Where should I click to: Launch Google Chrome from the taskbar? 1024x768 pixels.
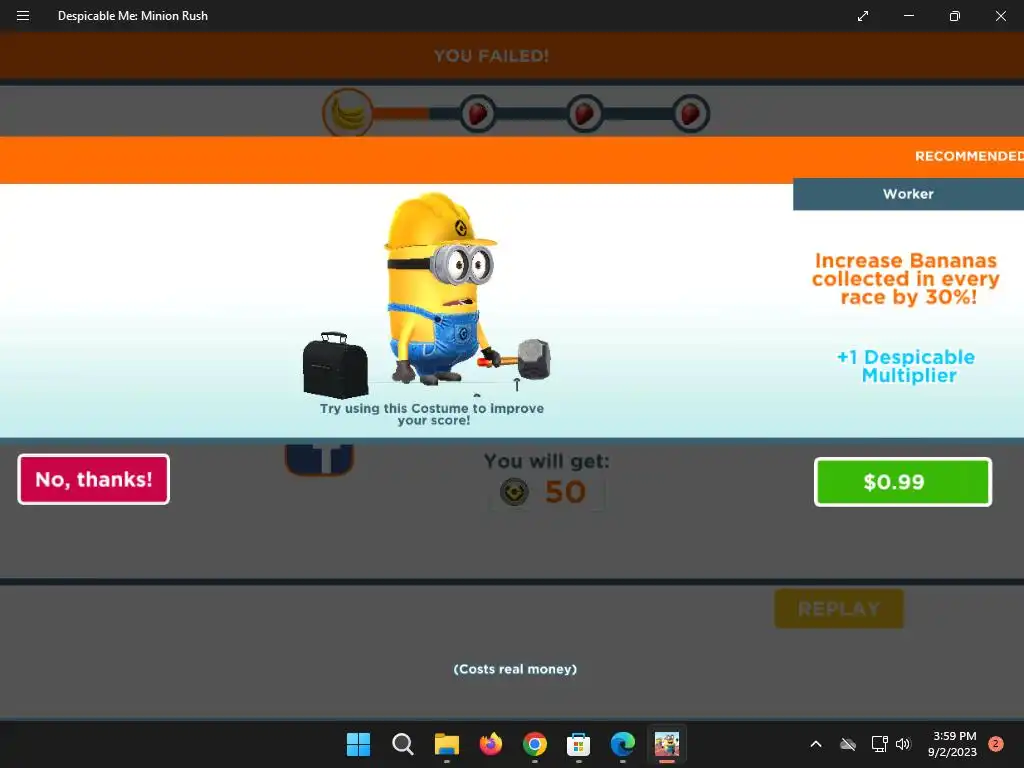tap(535, 744)
